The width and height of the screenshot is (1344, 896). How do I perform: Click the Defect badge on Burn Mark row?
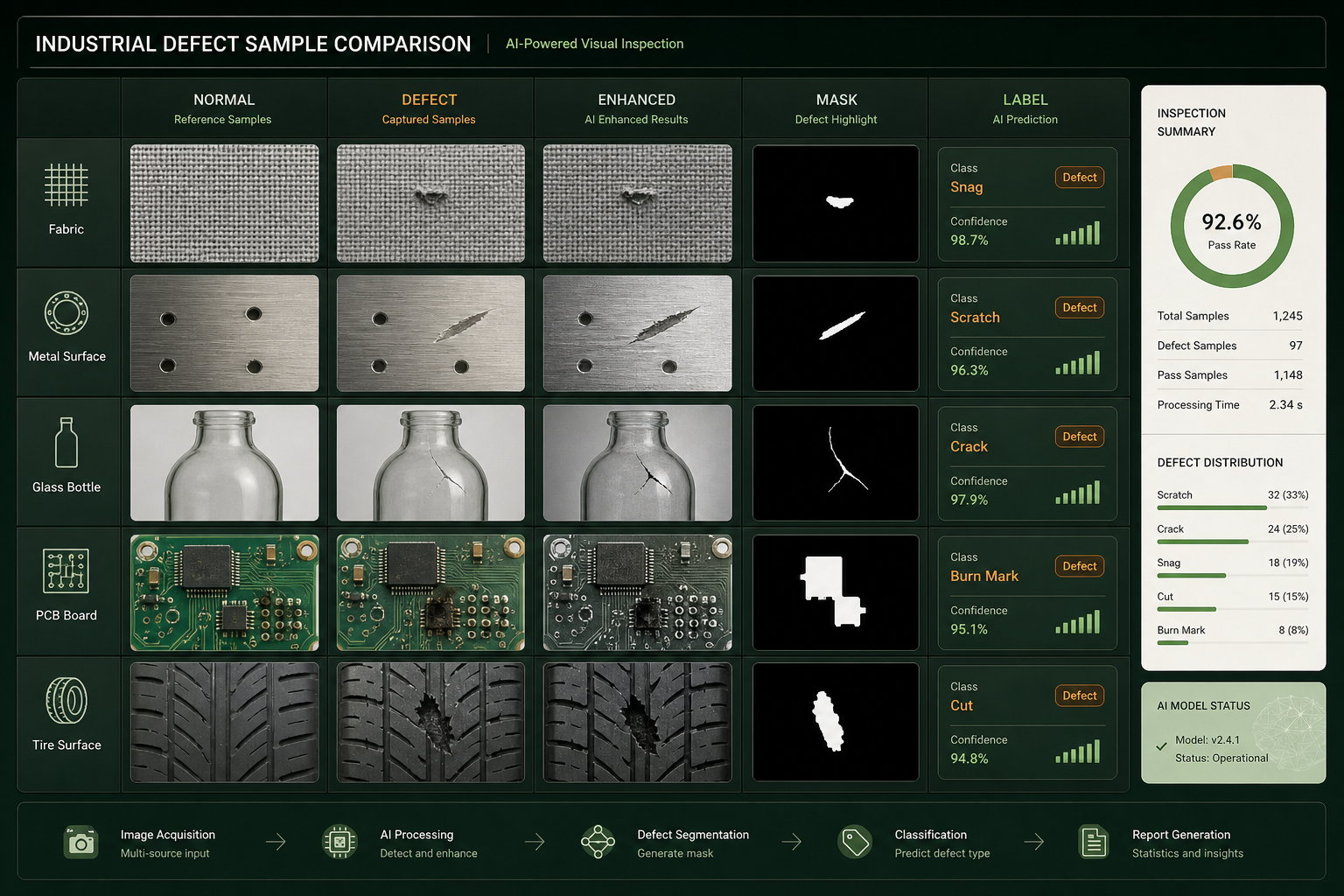coord(1080,566)
